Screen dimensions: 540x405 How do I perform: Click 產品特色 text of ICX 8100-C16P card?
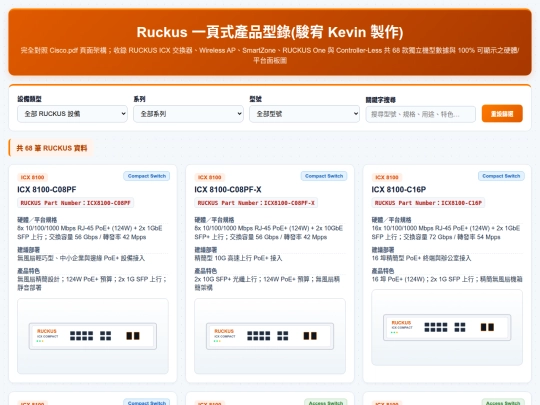(447, 279)
